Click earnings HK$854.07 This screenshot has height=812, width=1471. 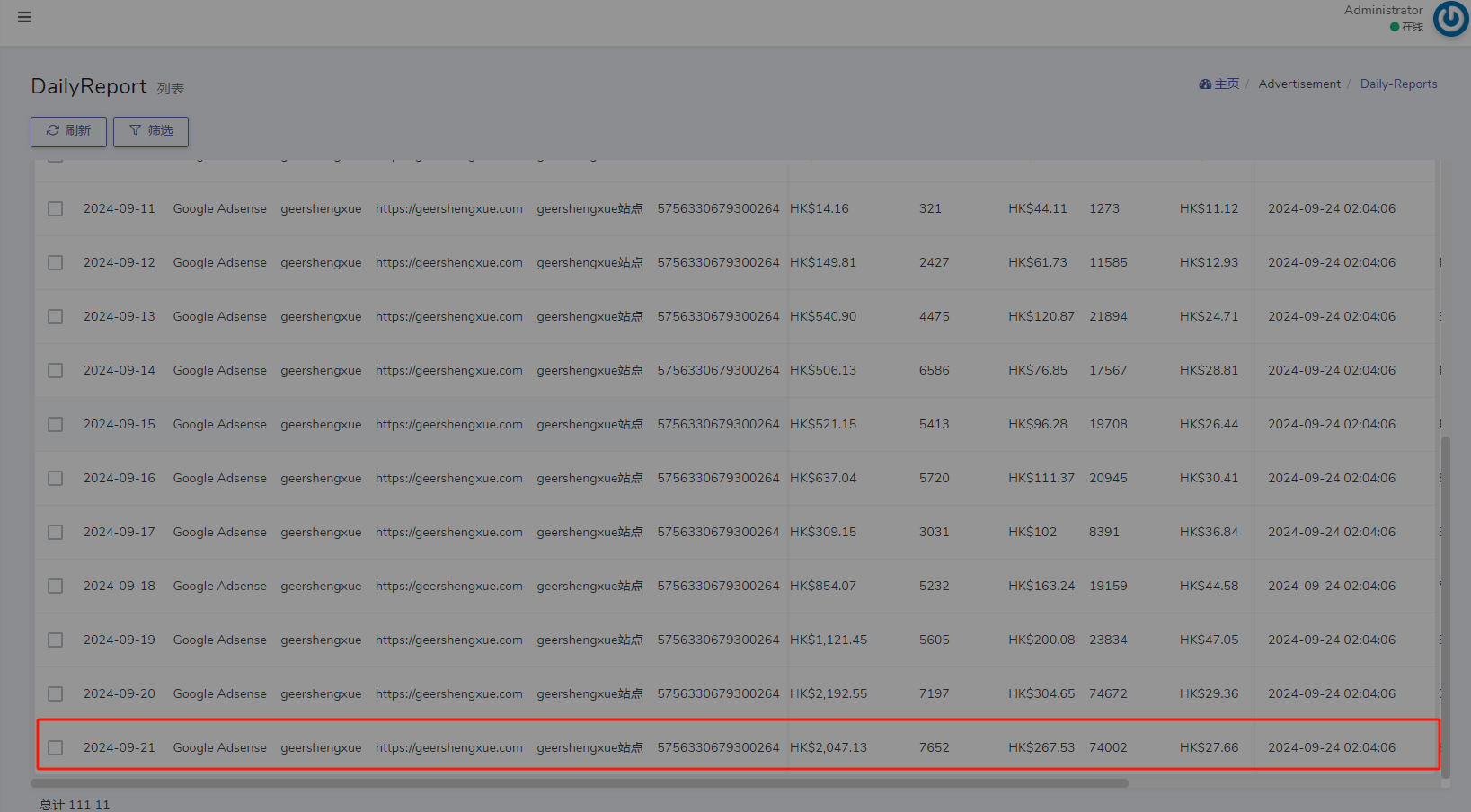tap(823, 586)
